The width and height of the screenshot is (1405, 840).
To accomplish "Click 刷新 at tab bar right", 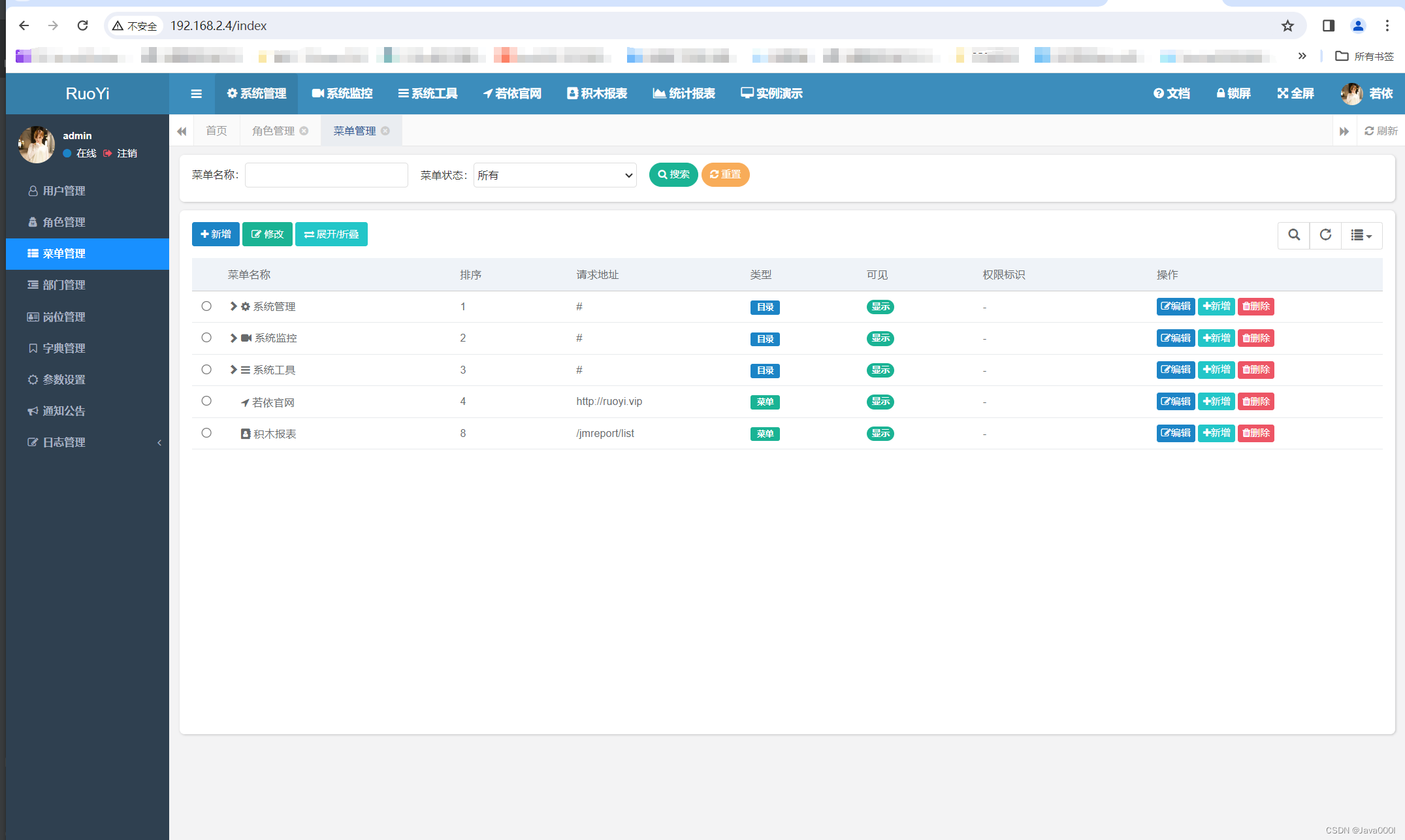I will (x=1381, y=131).
